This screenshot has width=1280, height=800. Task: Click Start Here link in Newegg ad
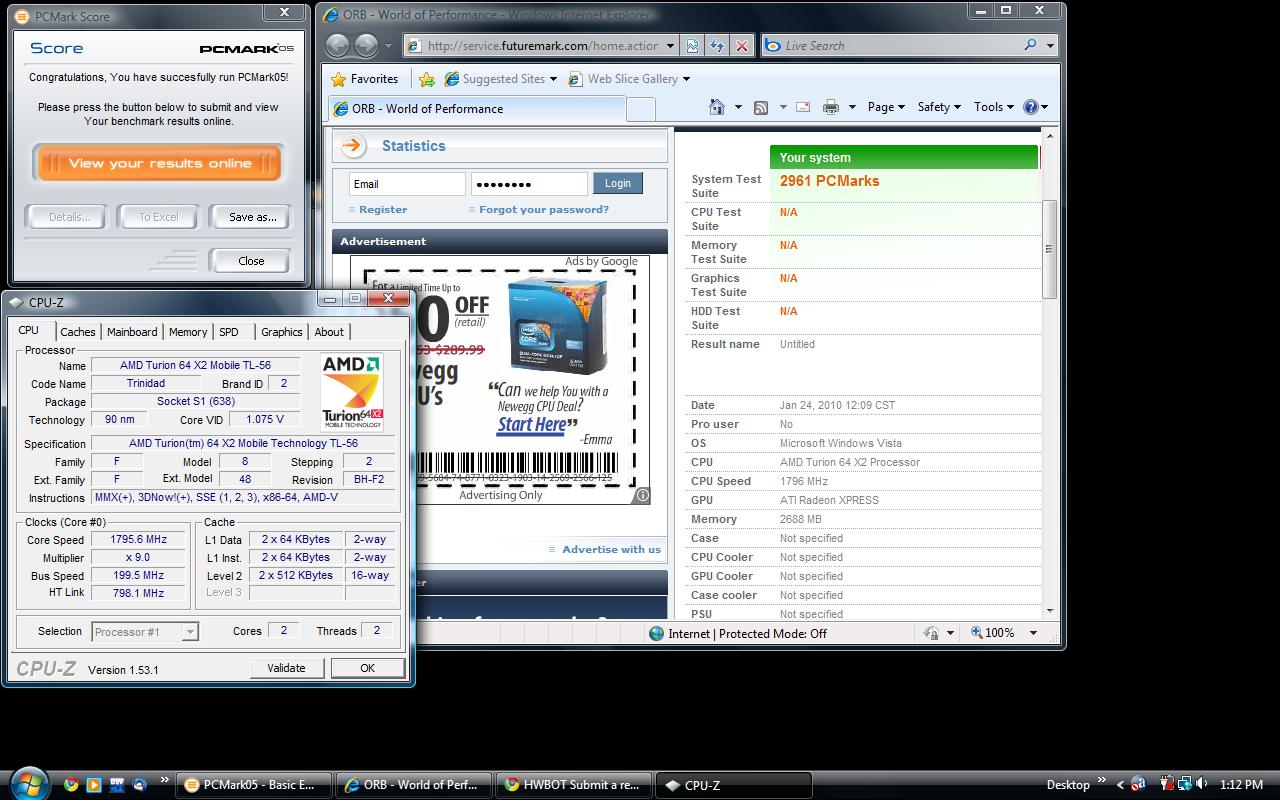(532, 424)
